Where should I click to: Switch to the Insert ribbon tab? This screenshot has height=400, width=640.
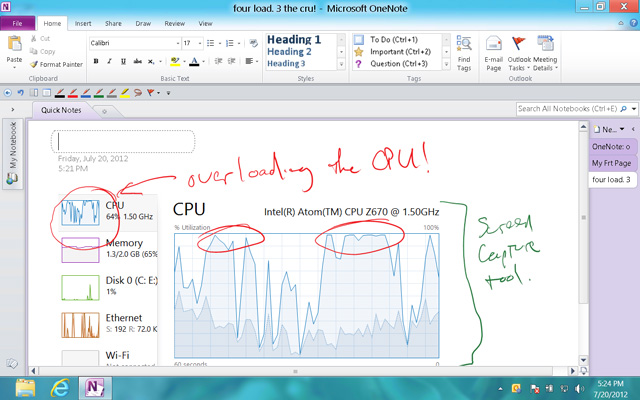point(83,23)
